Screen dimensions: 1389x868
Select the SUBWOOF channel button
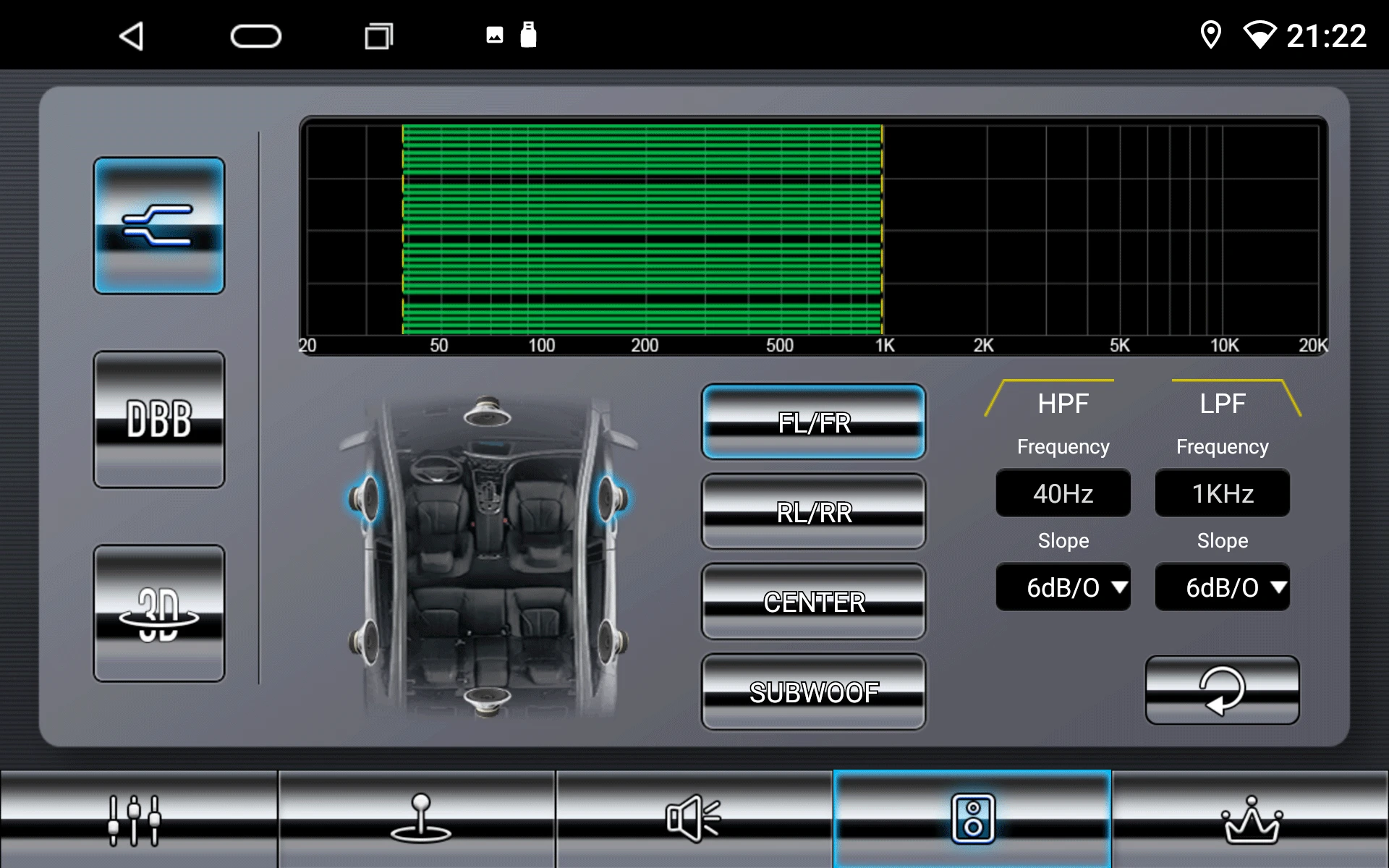tap(813, 692)
